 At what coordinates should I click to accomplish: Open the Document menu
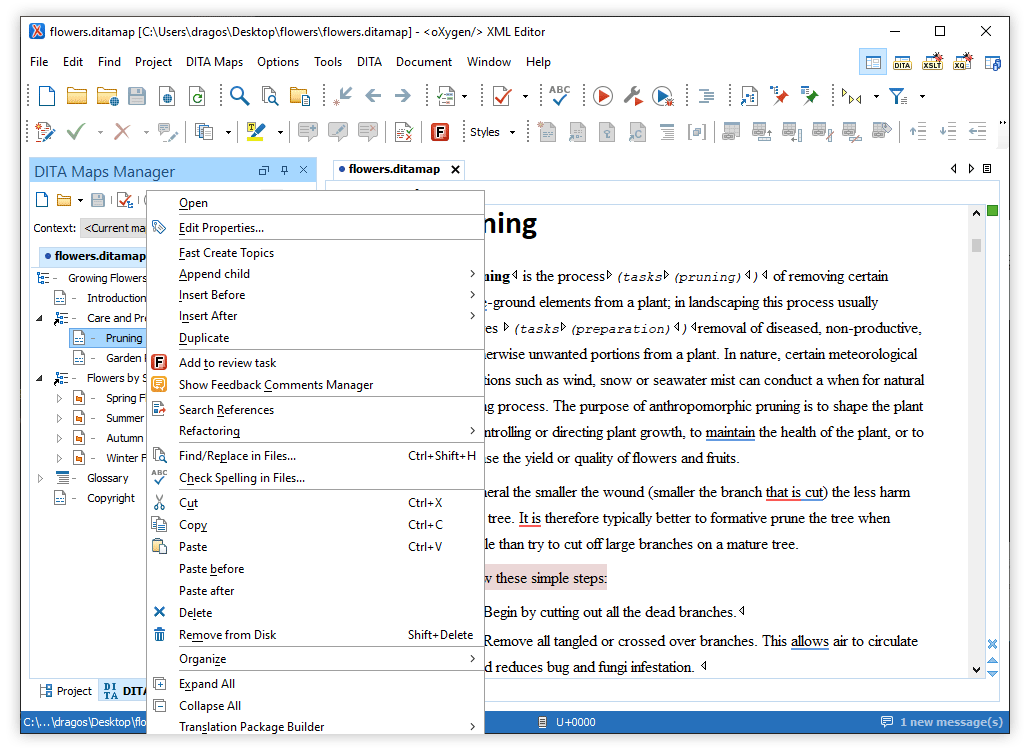(424, 62)
